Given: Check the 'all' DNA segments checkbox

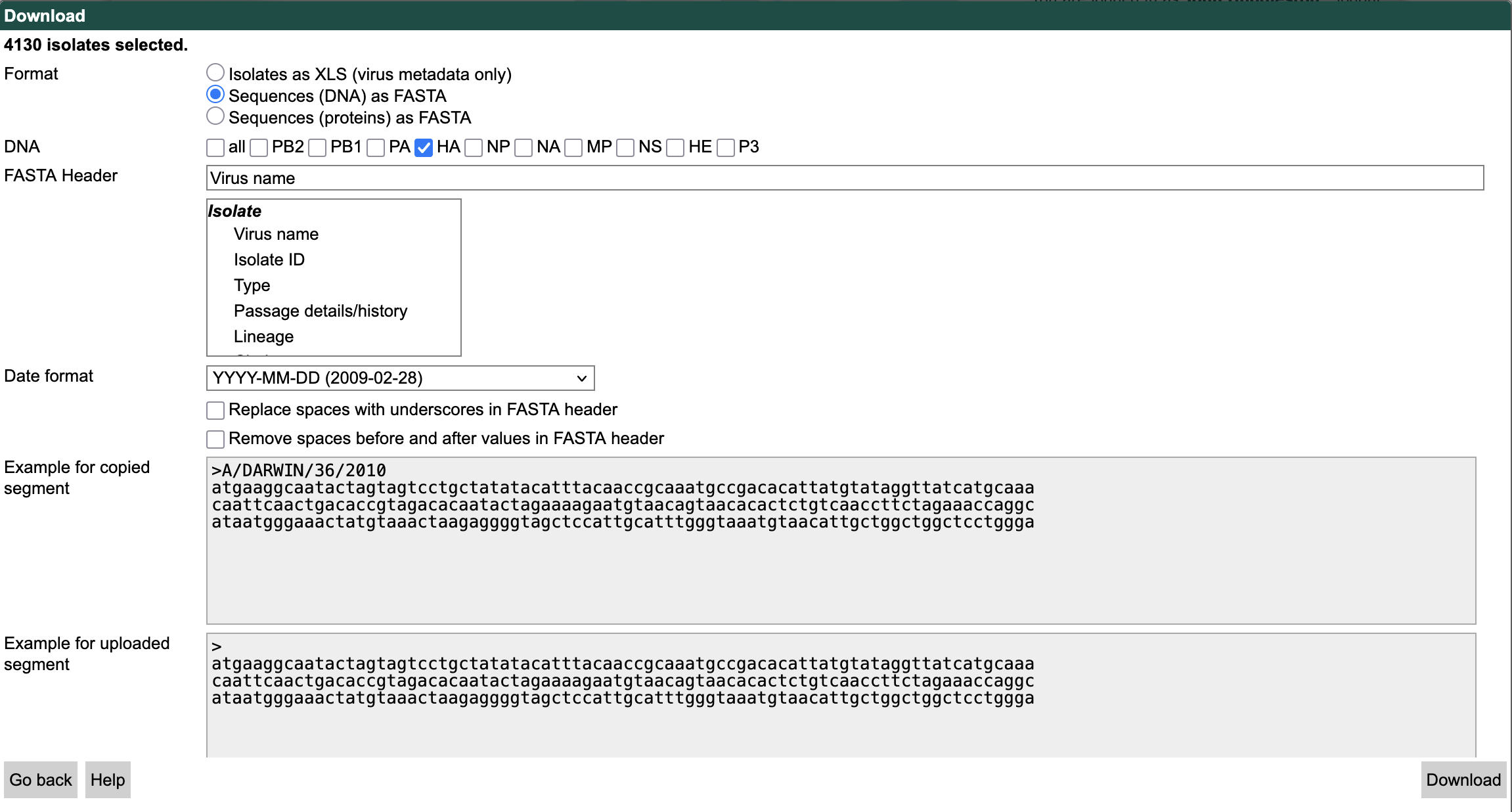Looking at the screenshot, I should click(x=215, y=148).
